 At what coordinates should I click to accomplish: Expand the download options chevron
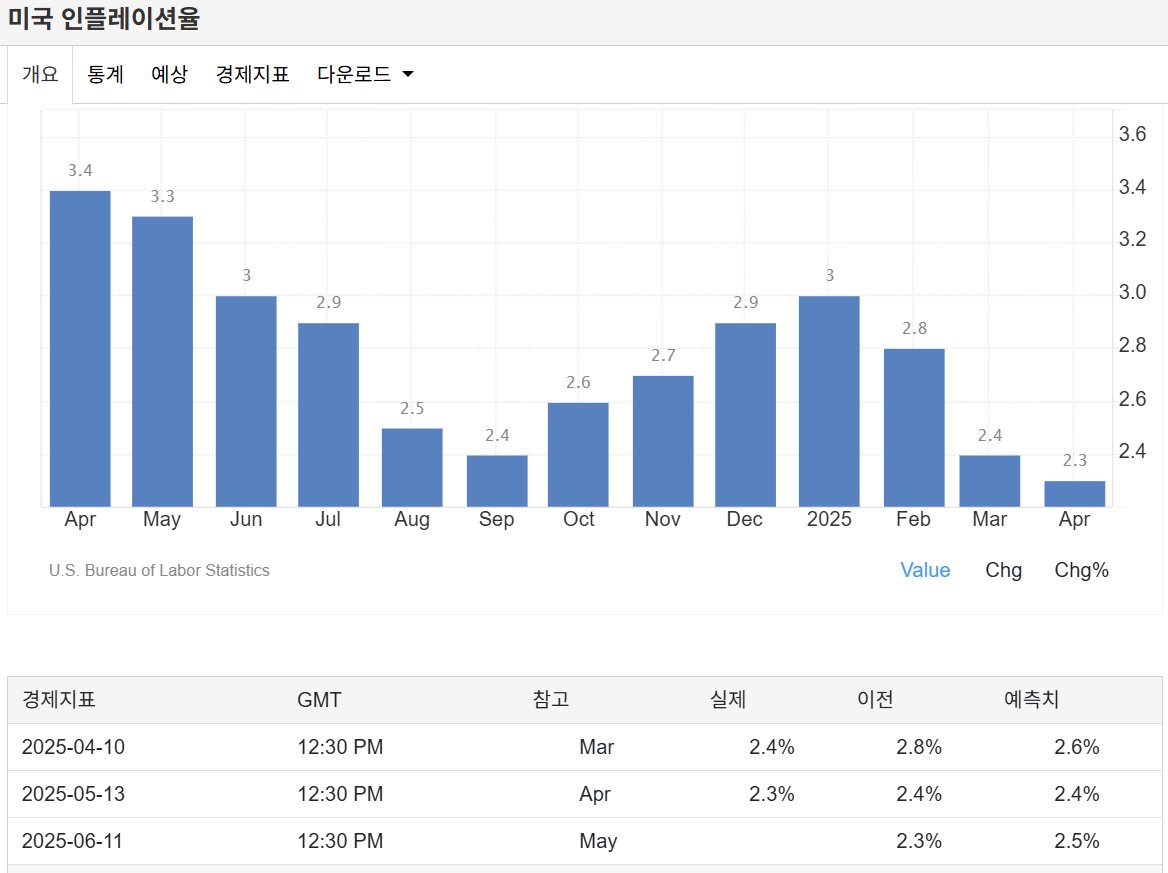[406, 74]
